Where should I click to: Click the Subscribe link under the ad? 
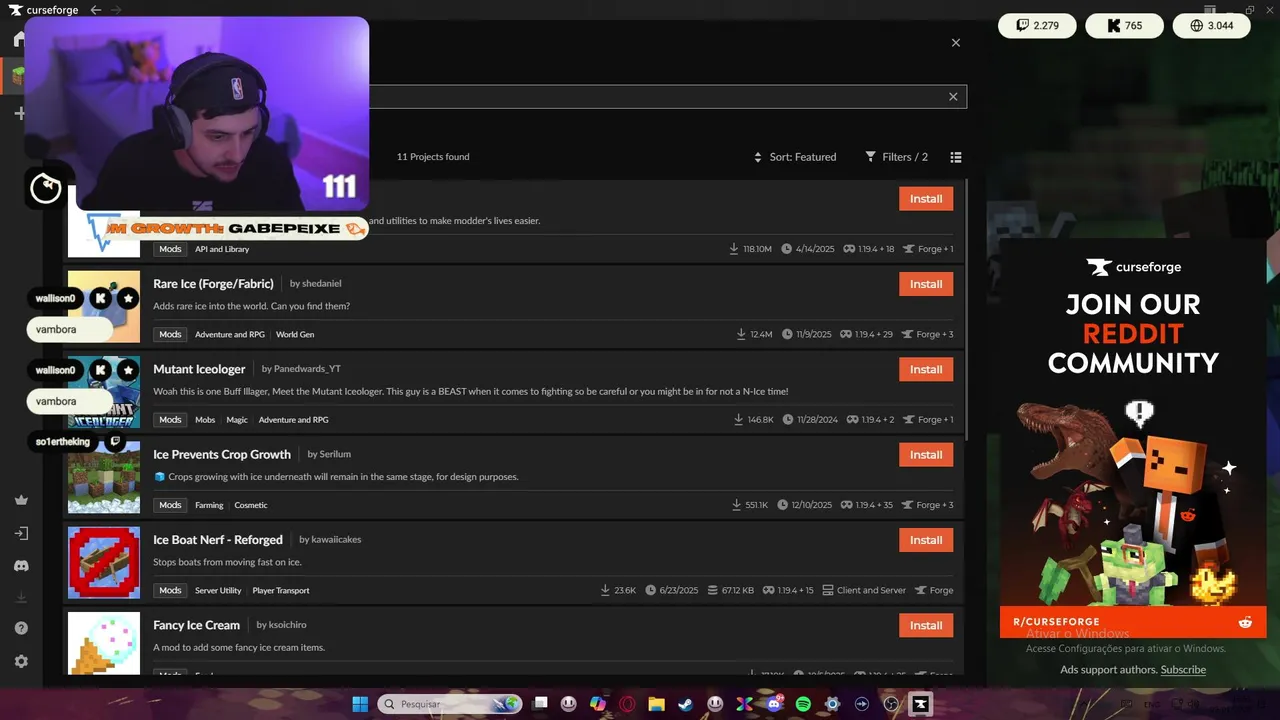tap(1183, 670)
